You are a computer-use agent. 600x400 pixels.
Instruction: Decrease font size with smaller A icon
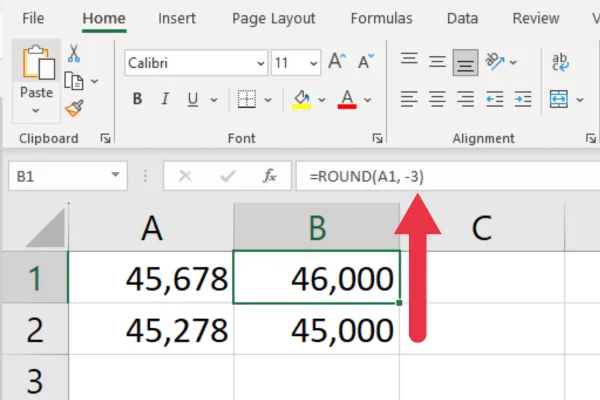pyautogui.click(x=366, y=61)
